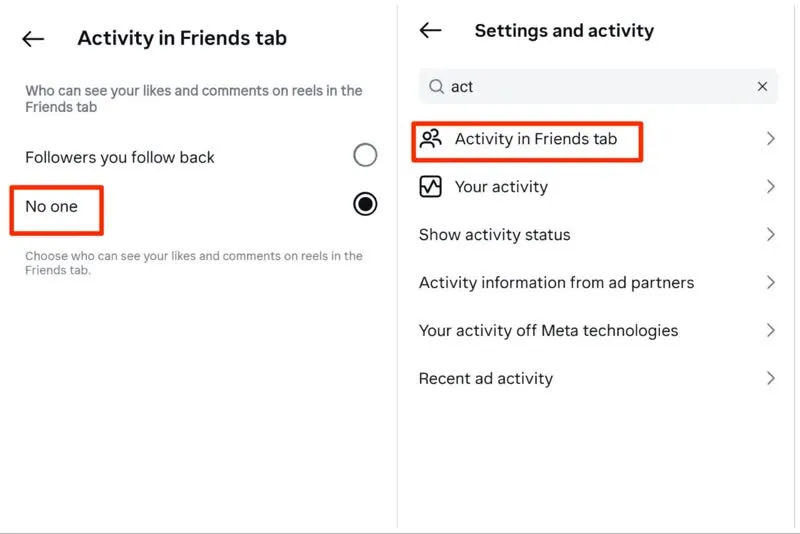Open Show activity status setting
Viewport: 800px width, 534px height.
pos(494,235)
